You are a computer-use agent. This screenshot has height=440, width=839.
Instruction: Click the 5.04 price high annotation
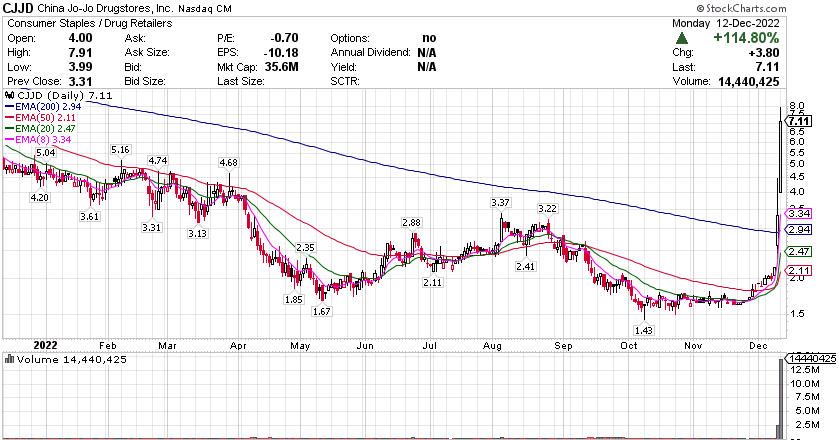point(45,153)
